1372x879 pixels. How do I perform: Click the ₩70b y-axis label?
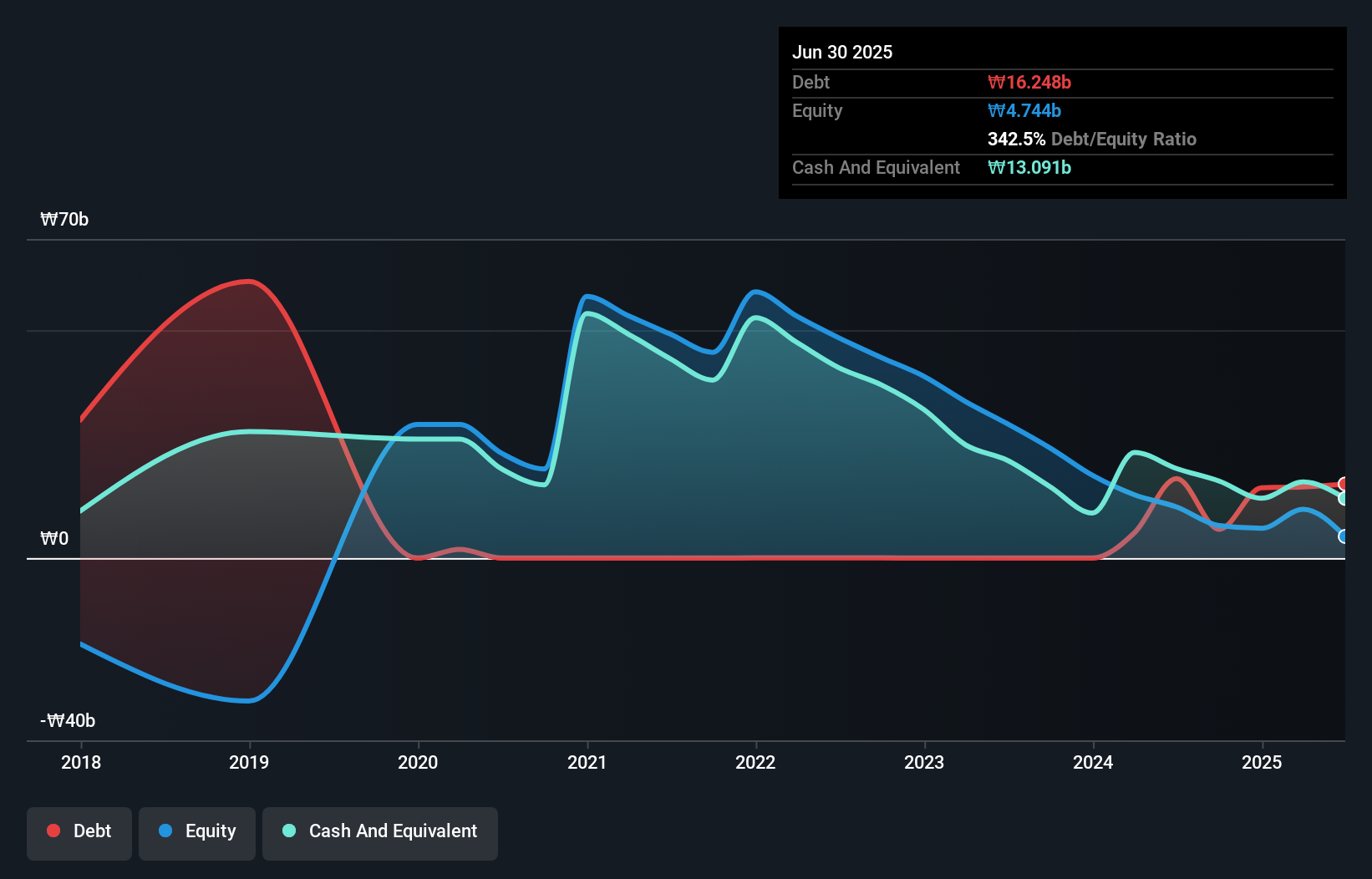(64, 220)
